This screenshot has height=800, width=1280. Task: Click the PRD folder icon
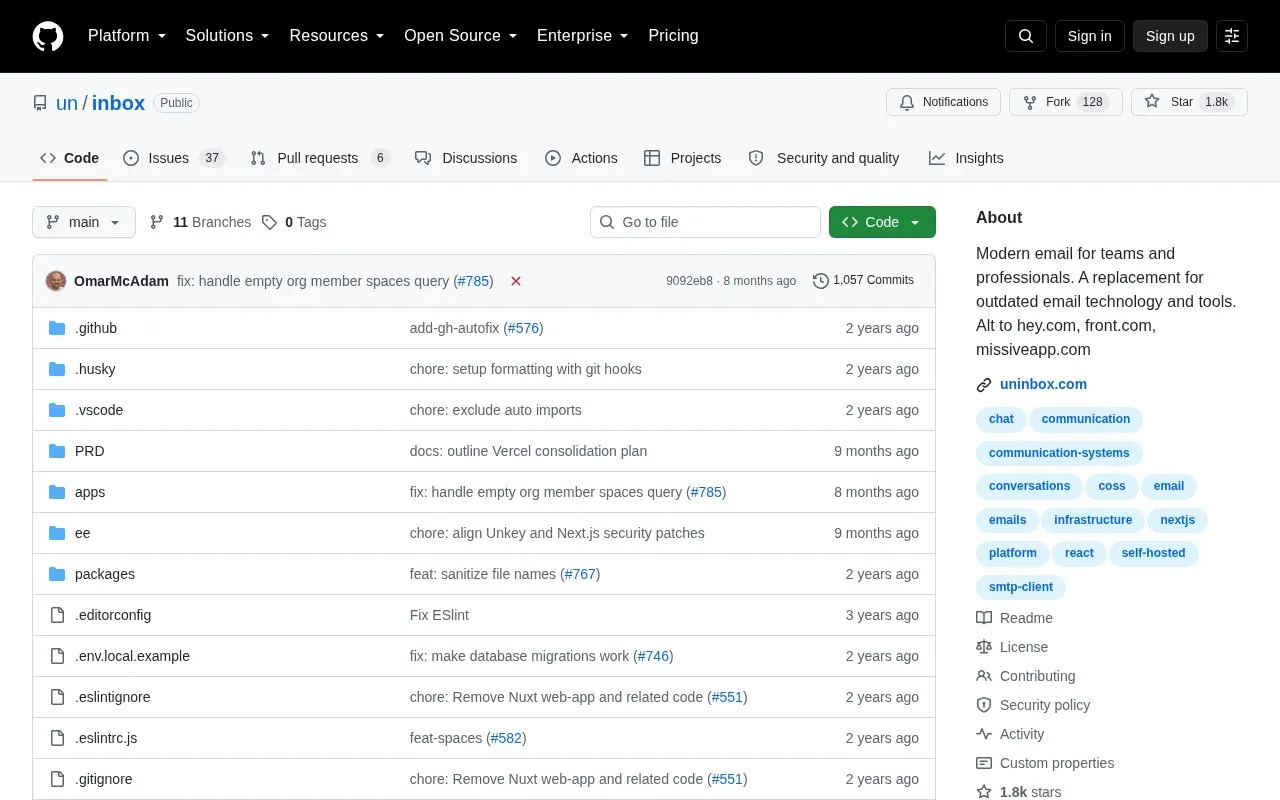(57, 451)
